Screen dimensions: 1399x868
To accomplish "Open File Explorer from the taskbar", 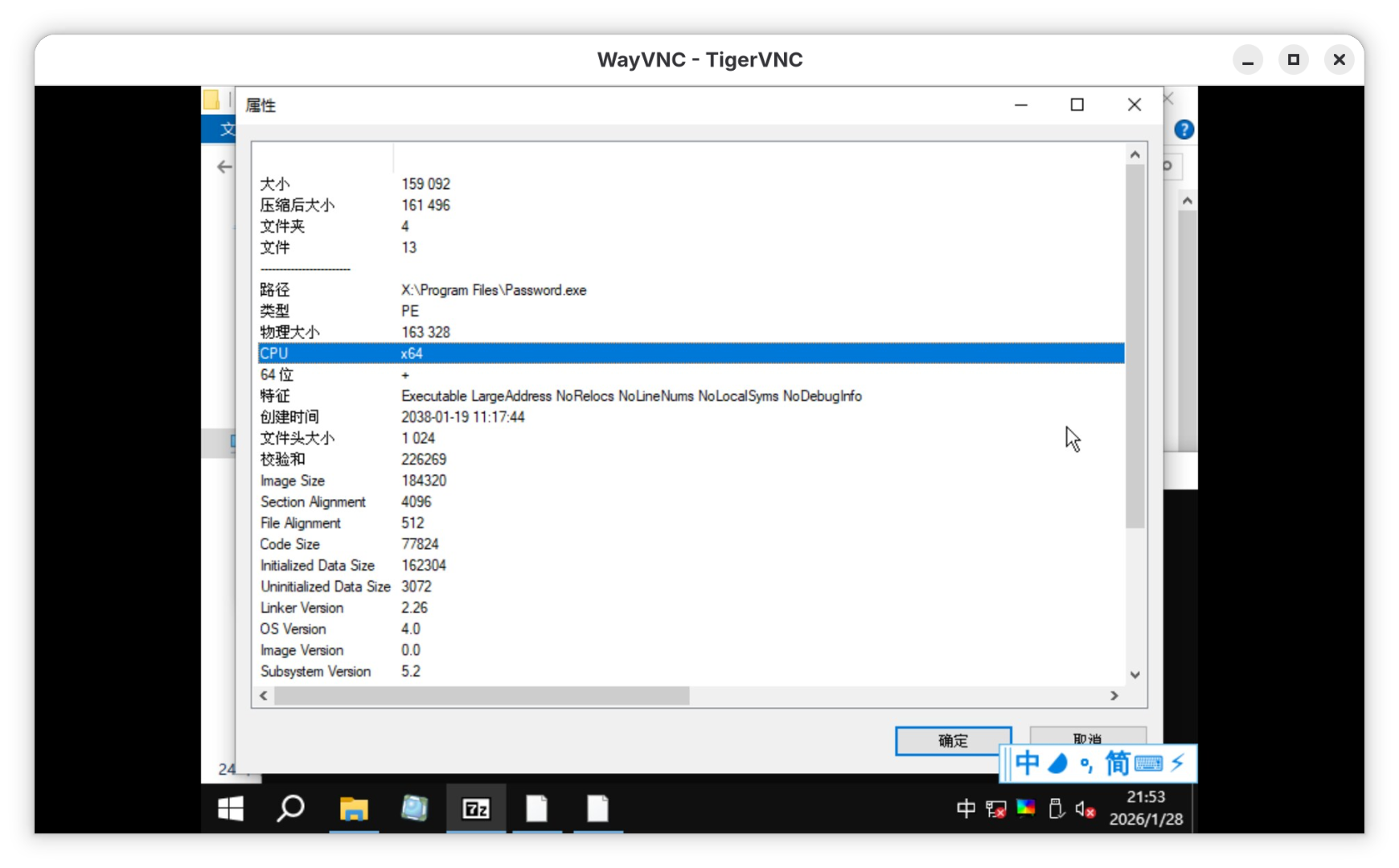I will click(x=354, y=809).
